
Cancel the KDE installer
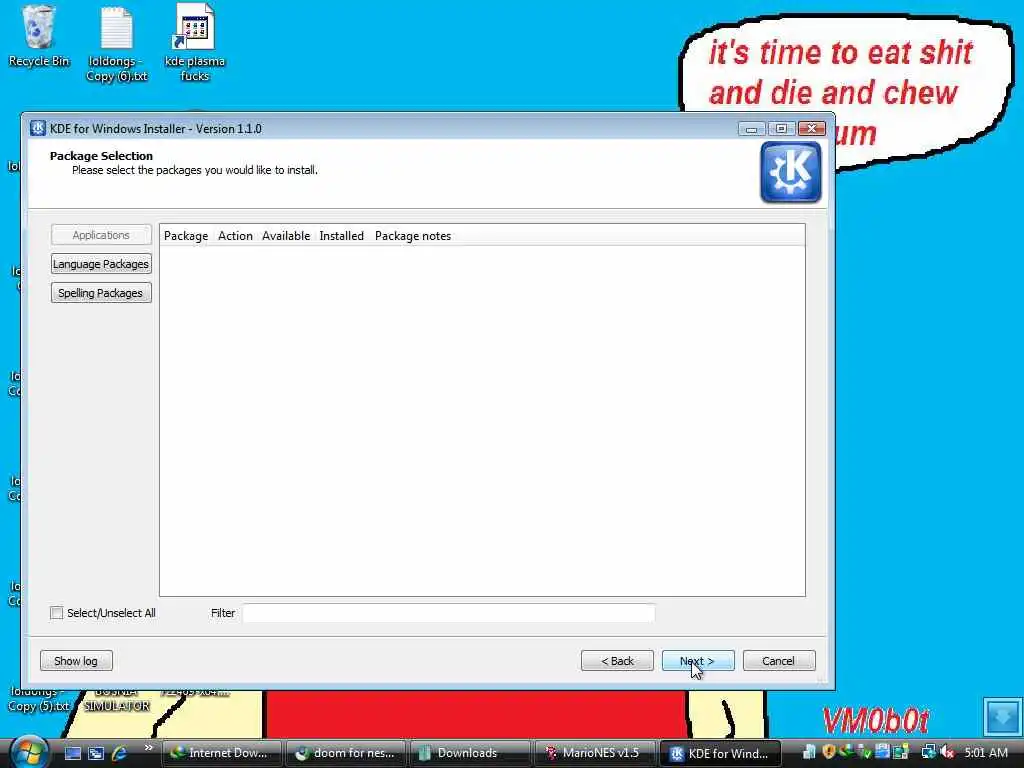pyautogui.click(x=778, y=661)
